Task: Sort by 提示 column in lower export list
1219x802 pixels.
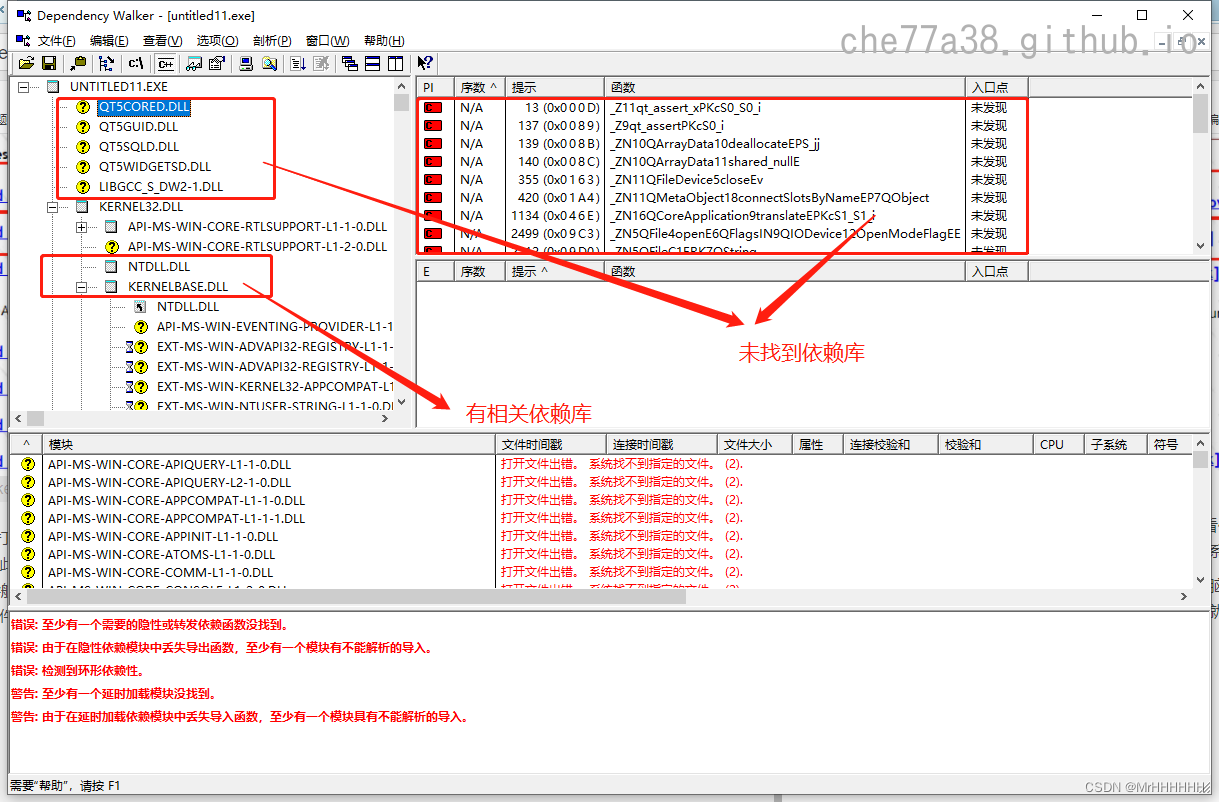Action: coord(554,271)
